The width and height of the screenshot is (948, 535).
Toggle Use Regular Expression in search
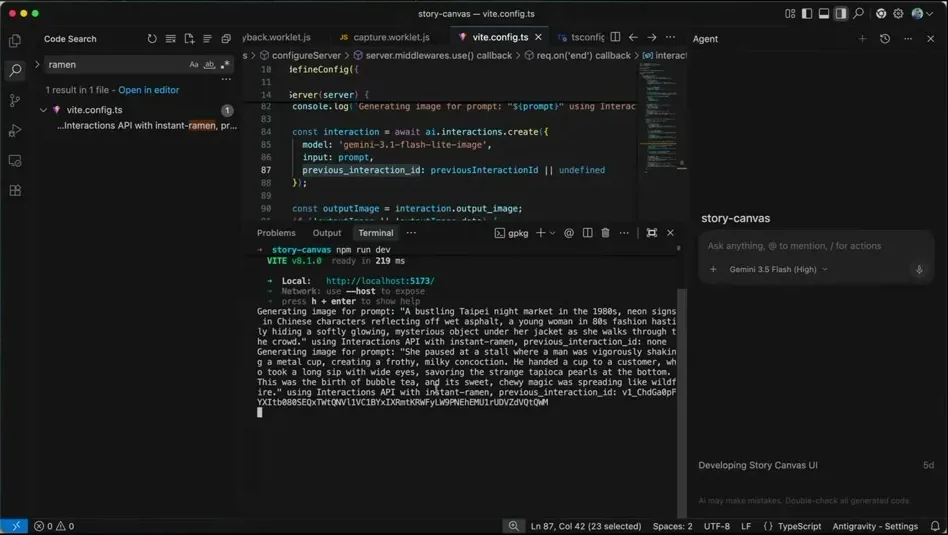[225, 65]
